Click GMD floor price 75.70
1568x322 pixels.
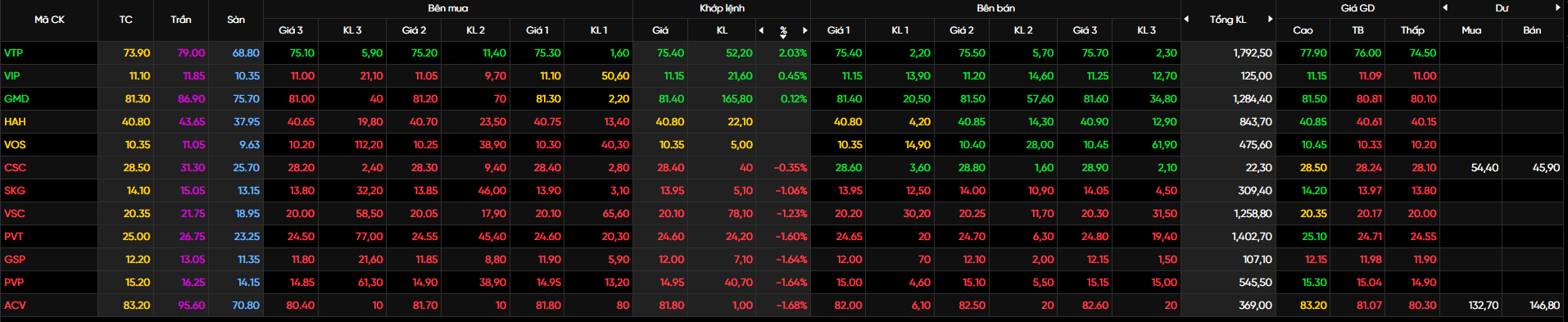[x=246, y=99]
